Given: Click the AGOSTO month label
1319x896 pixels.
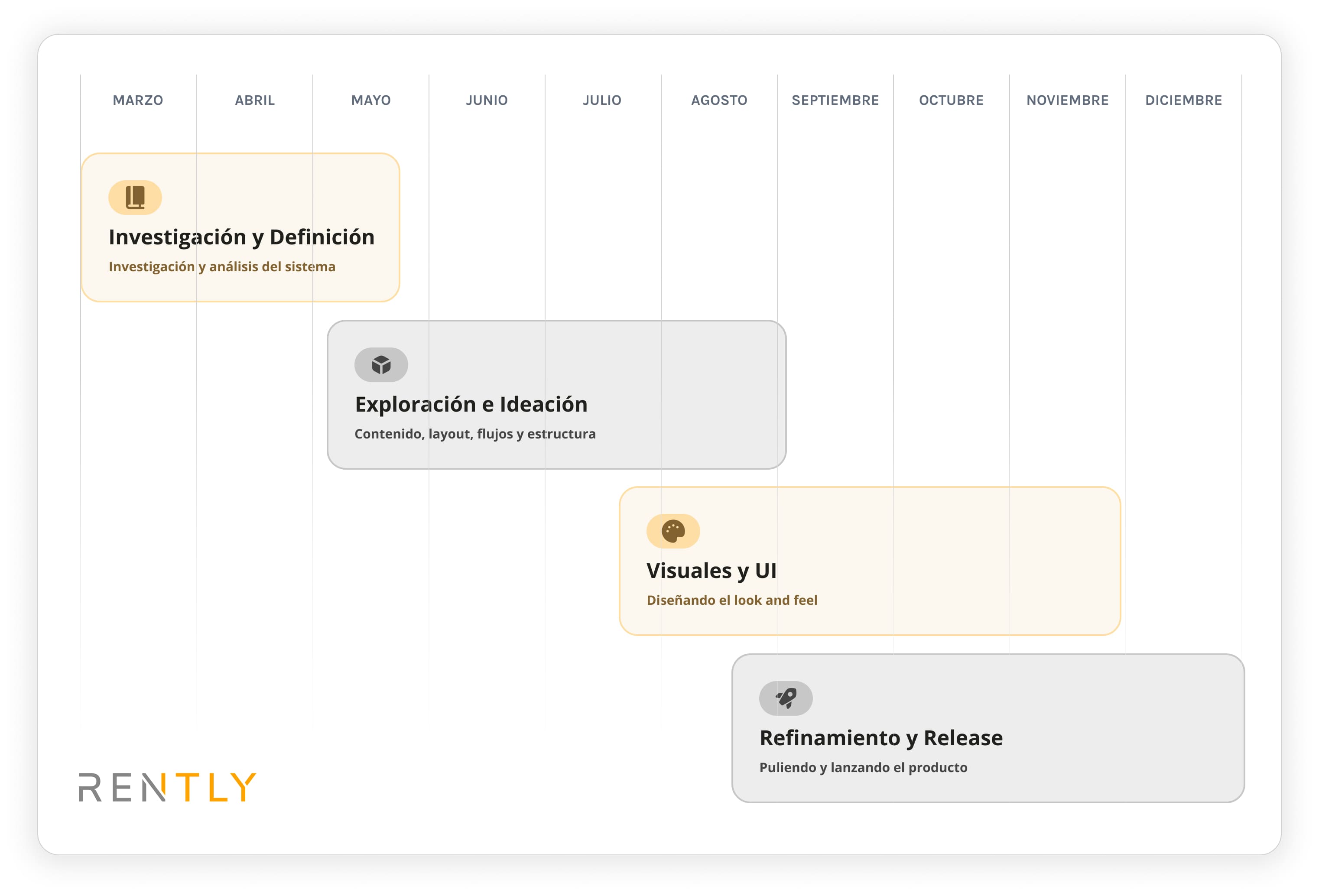Looking at the screenshot, I should click(x=718, y=101).
